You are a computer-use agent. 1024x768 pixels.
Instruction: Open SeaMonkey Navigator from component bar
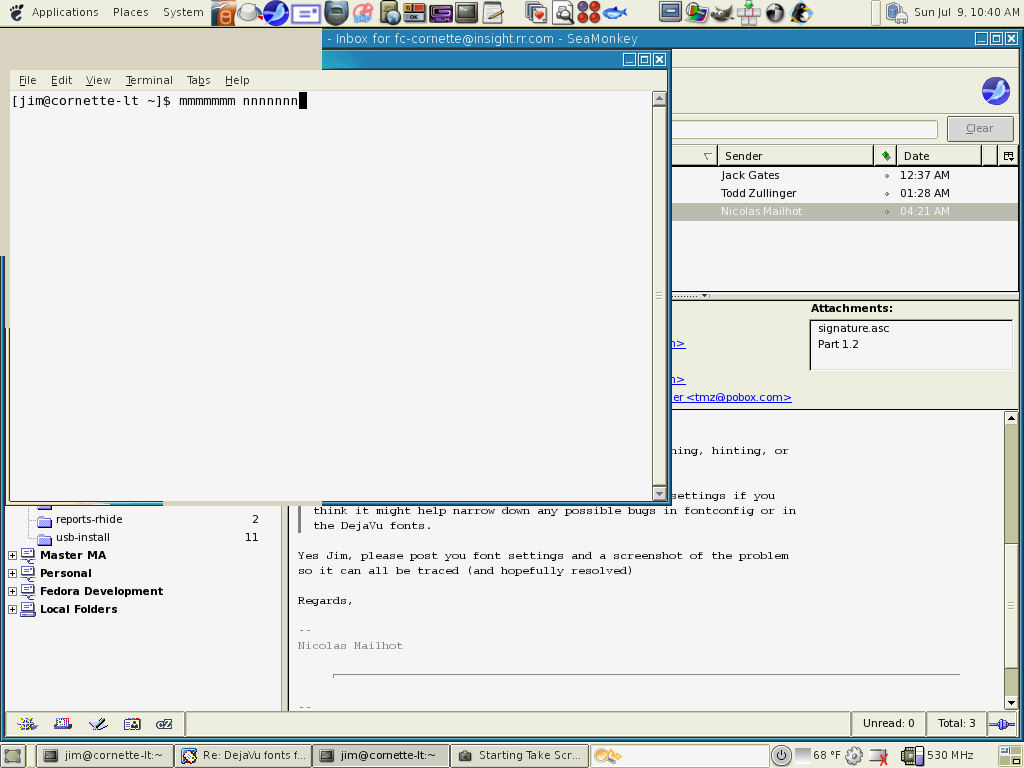(27, 723)
